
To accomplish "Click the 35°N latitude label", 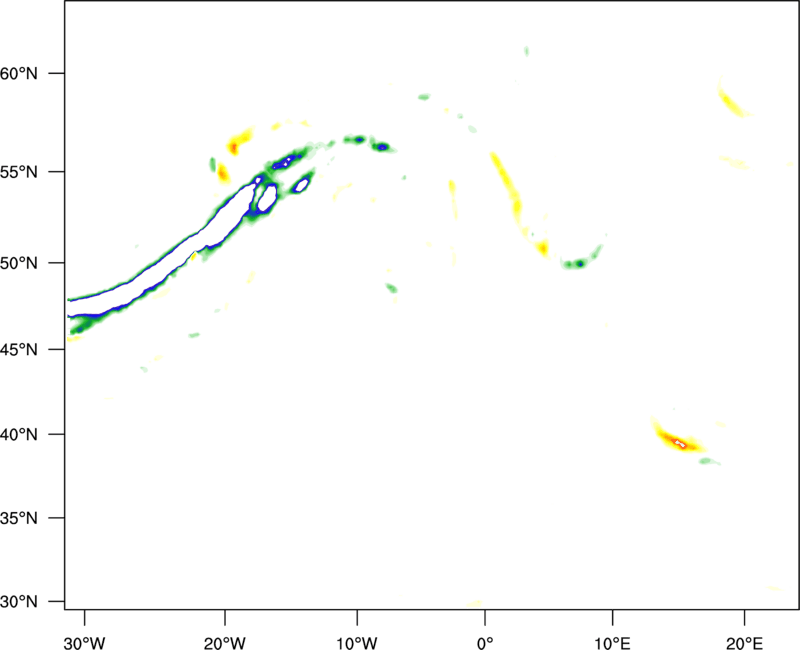I will [x=18, y=518].
